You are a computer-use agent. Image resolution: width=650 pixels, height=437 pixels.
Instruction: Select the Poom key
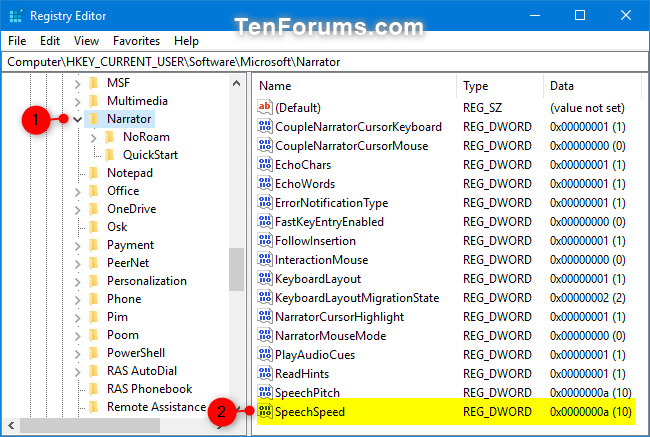coord(123,335)
